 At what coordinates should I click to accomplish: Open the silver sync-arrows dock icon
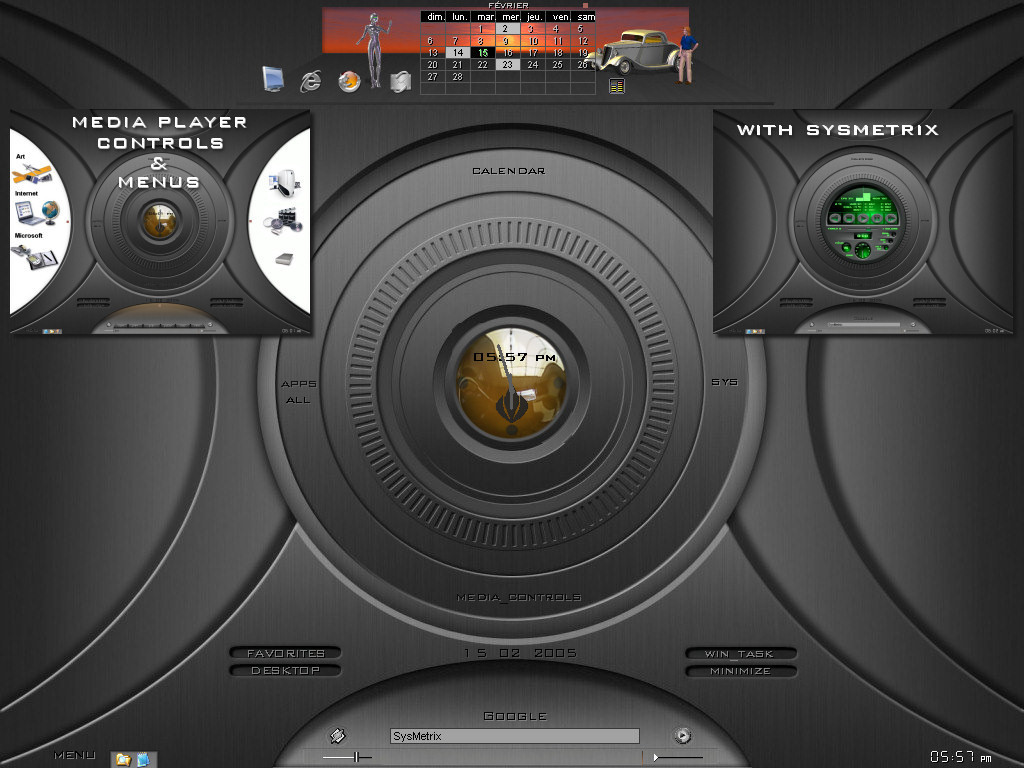pos(400,82)
